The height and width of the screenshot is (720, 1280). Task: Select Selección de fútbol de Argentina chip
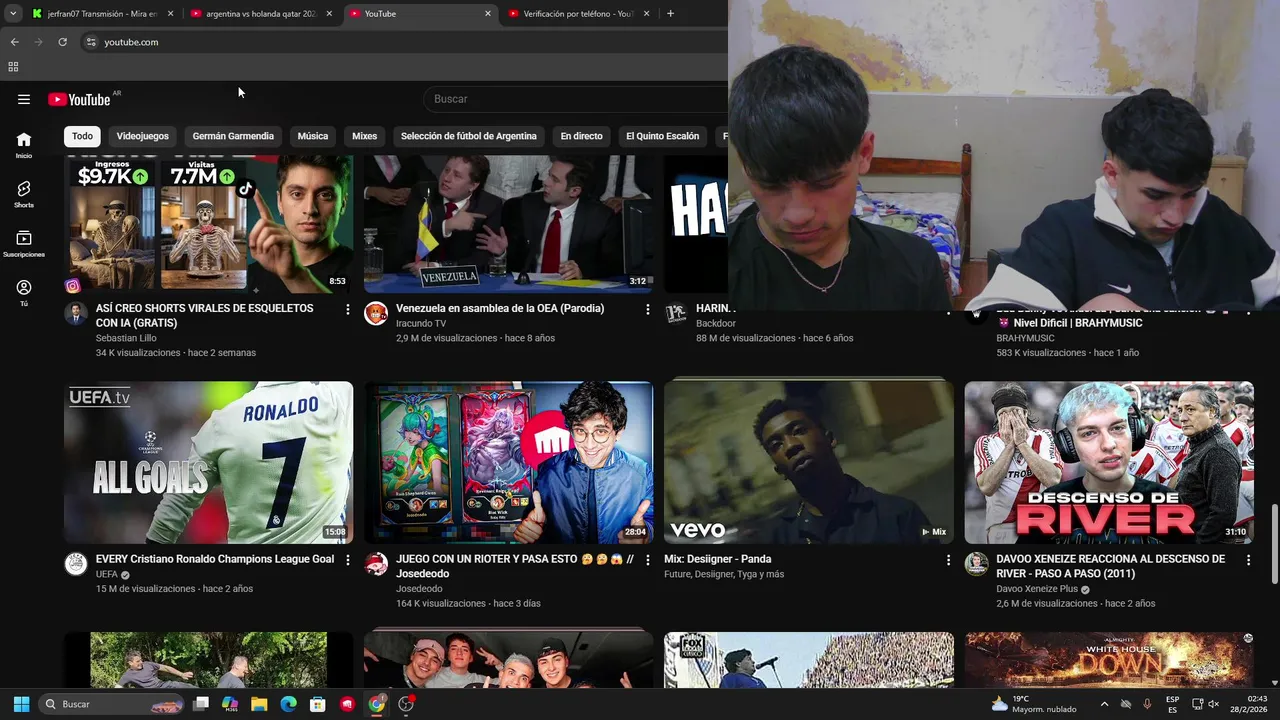[x=469, y=136]
